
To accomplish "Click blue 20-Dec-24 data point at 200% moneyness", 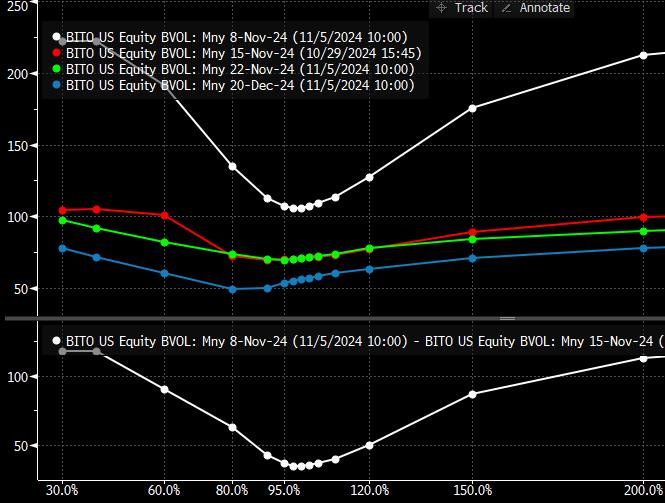I will 643,249.
